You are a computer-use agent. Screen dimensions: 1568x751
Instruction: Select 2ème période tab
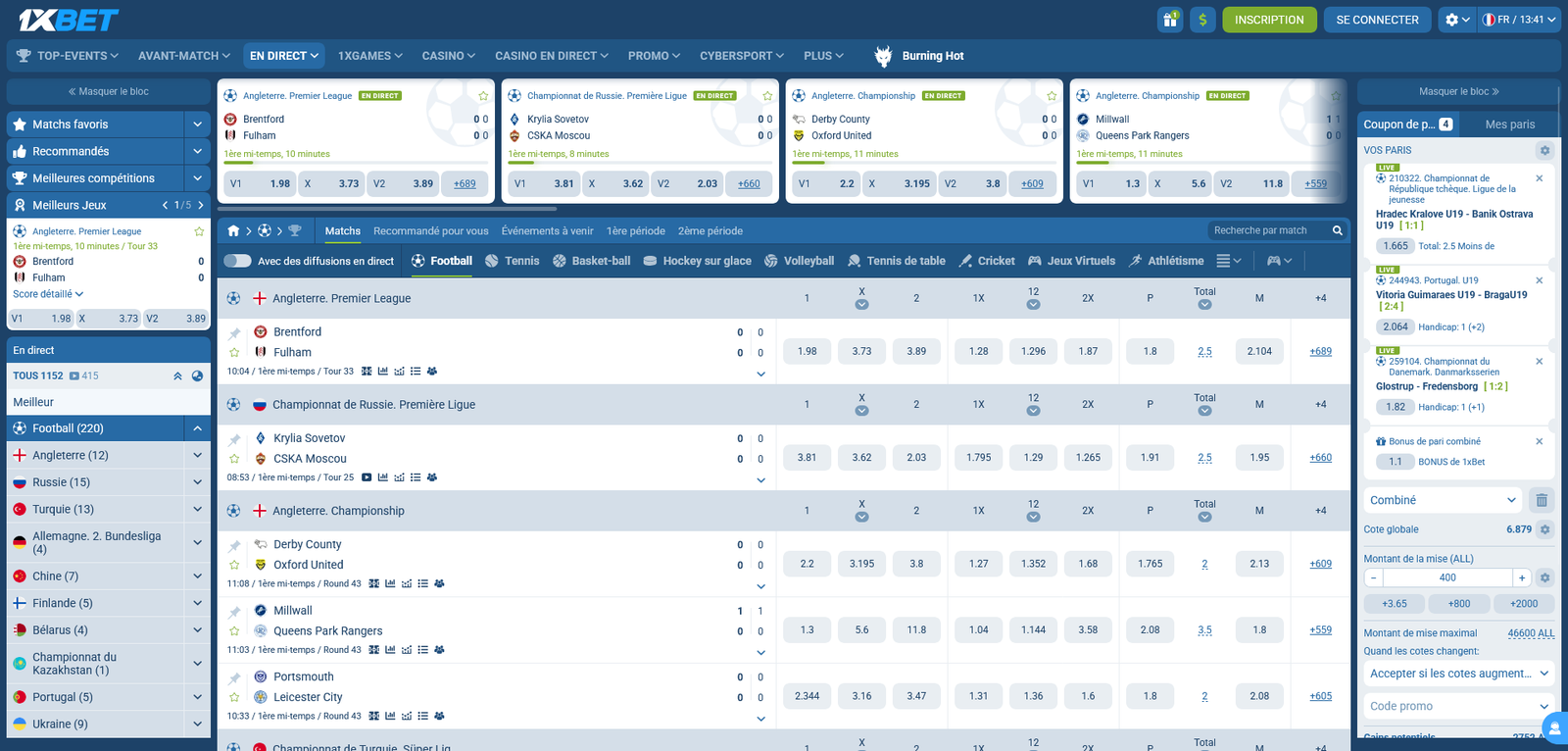[x=710, y=231]
